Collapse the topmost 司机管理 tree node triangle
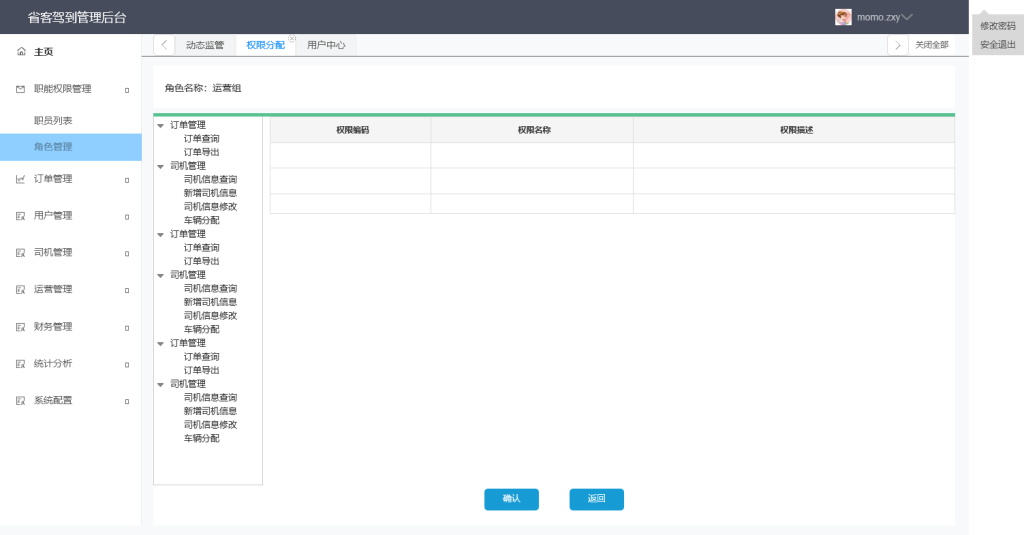This screenshot has height=535, width=1024. click(x=160, y=167)
